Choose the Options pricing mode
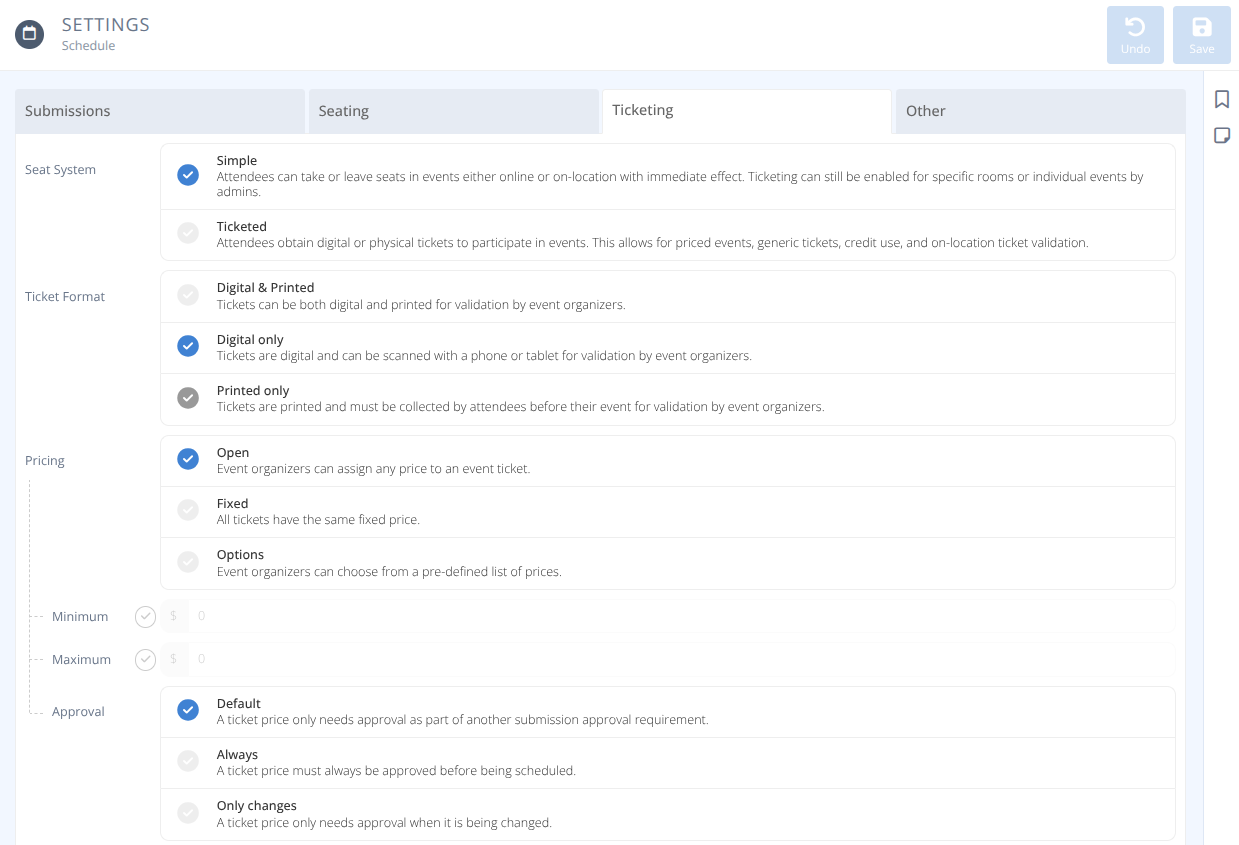 coord(188,561)
